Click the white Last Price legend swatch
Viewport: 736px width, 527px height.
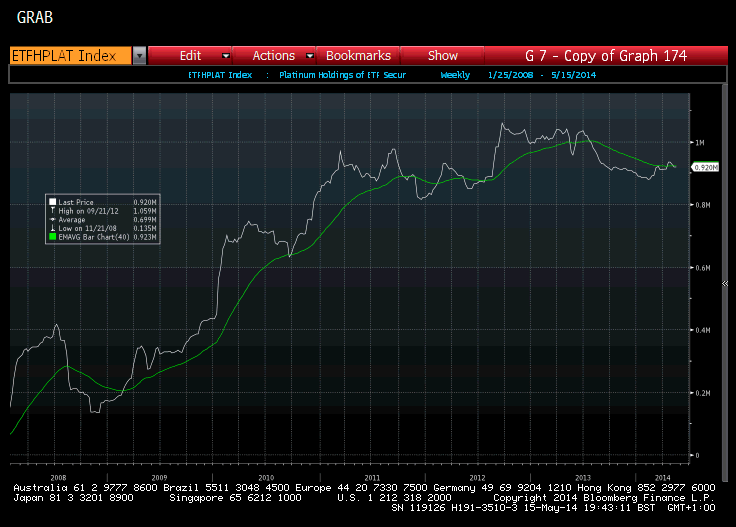pos(53,202)
